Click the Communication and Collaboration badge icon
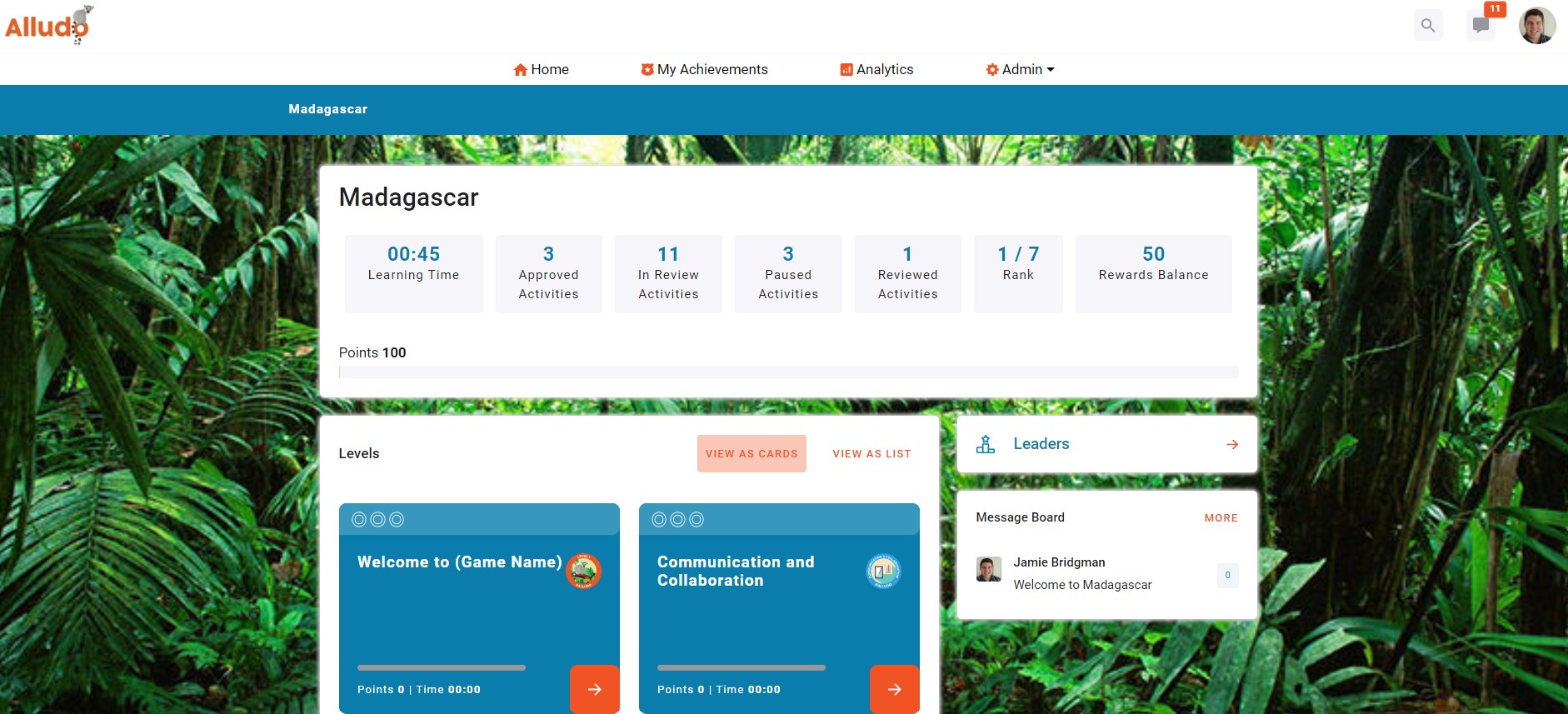This screenshot has width=1568, height=714. 883,571
